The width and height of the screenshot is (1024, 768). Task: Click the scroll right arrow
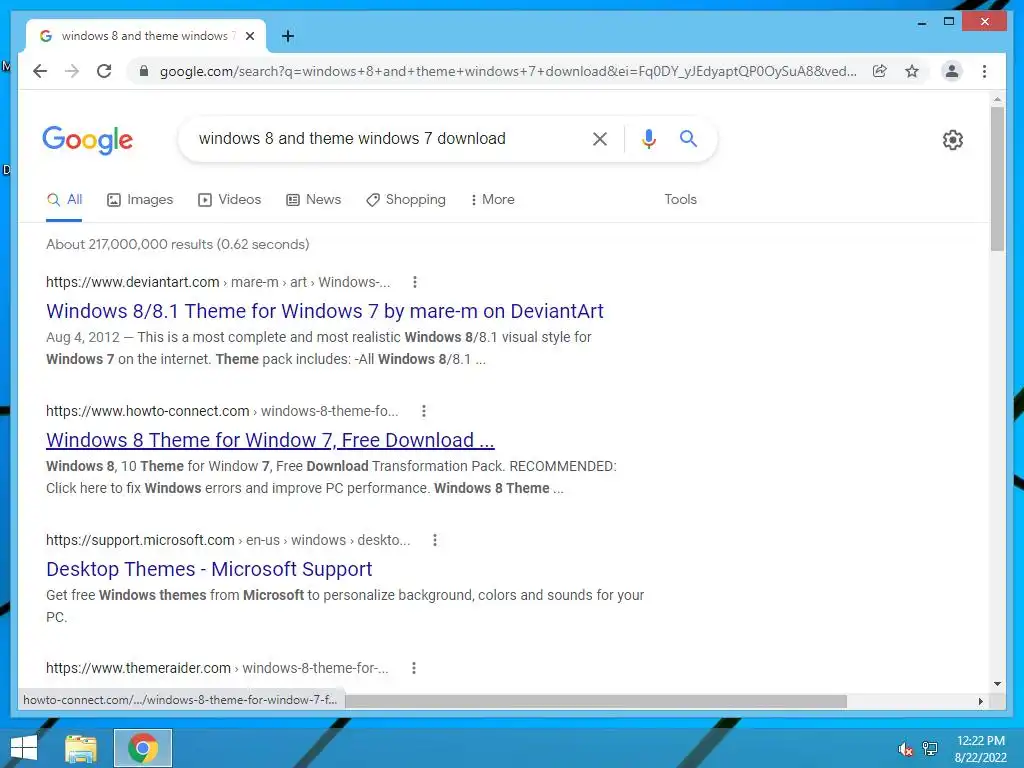(980, 701)
